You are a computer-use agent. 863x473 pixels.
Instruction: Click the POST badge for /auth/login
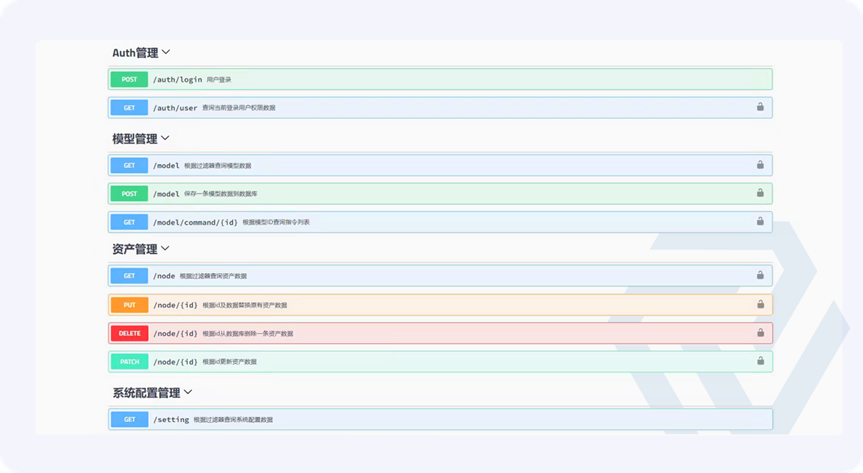(x=129, y=79)
